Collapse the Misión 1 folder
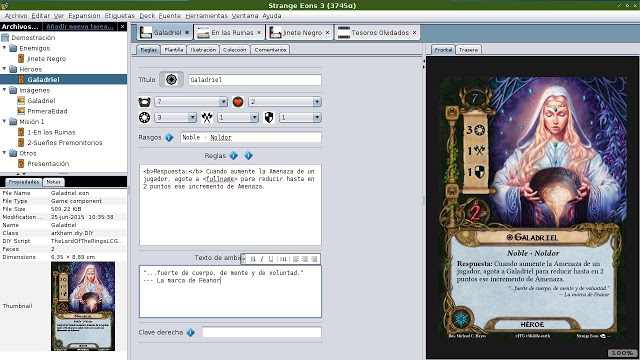640x360 pixels. pyautogui.click(x=4, y=121)
